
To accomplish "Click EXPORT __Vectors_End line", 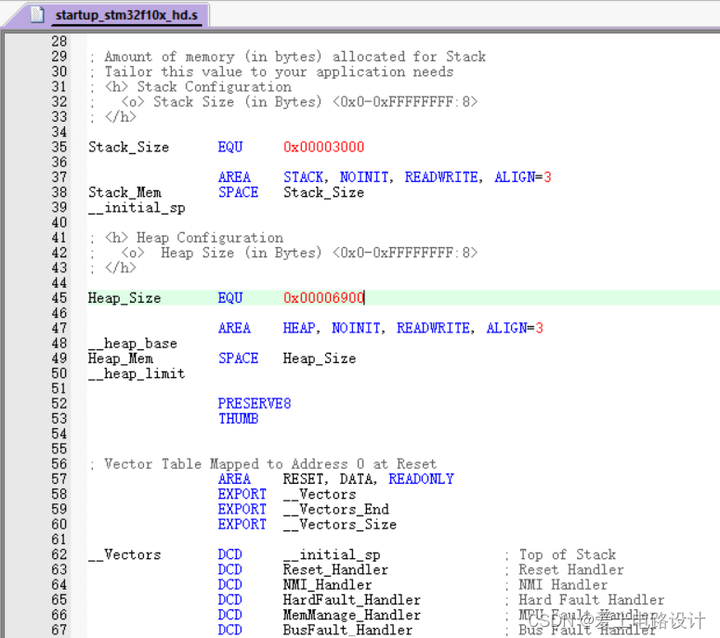I will tap(304, 509).
